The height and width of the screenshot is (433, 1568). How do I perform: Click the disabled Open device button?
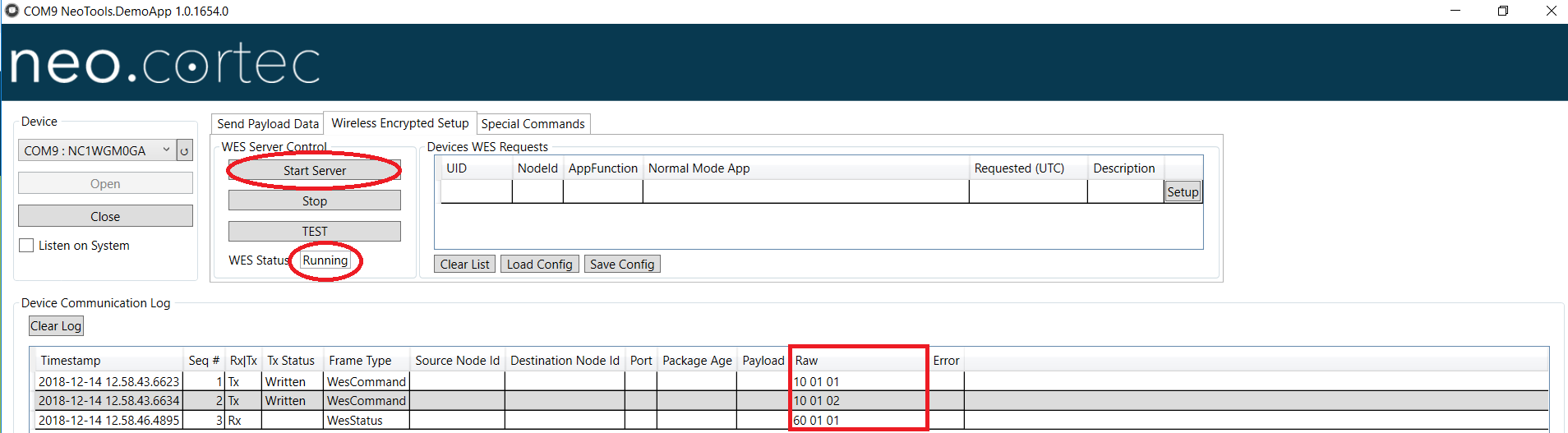(x=105, y=183)
